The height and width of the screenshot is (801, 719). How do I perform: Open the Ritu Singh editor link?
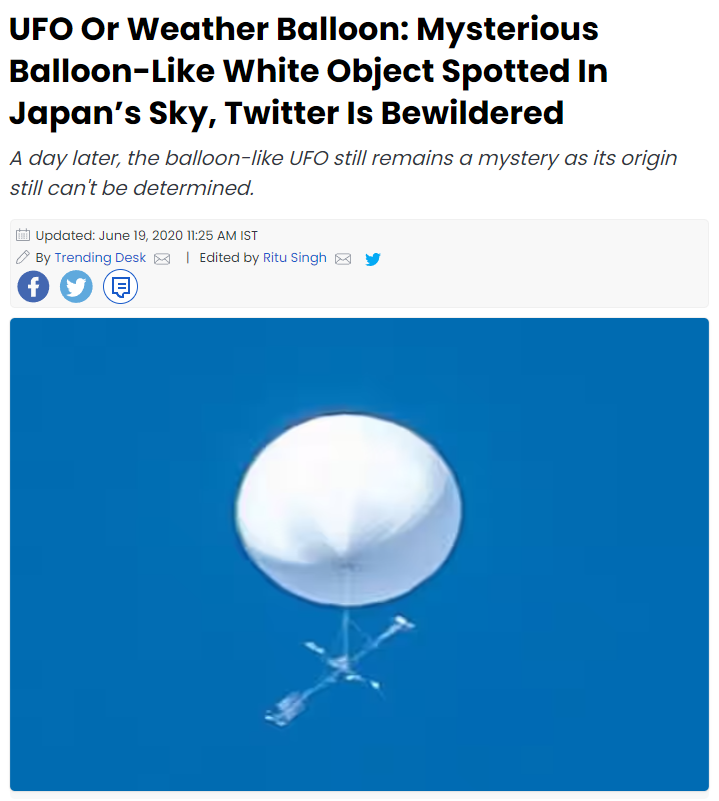(295, 257)
